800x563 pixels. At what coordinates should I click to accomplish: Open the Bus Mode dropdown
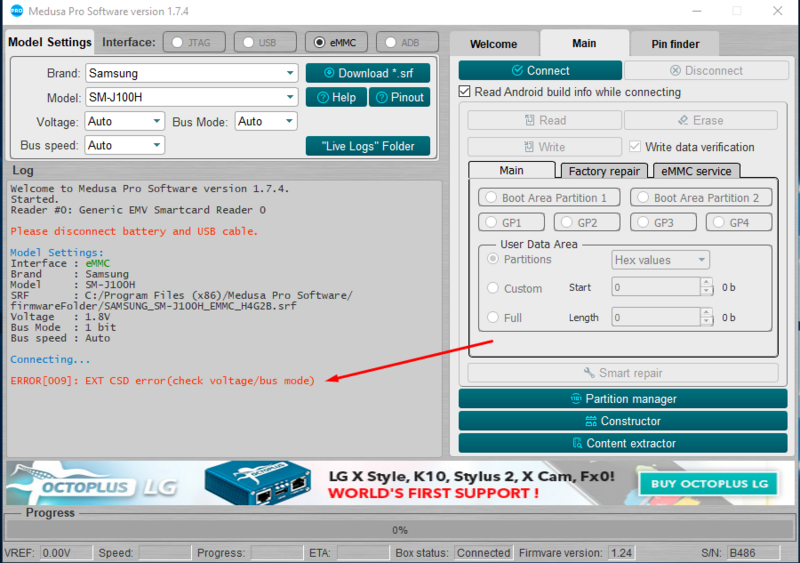pyautogui.click(x=266, y=121)
